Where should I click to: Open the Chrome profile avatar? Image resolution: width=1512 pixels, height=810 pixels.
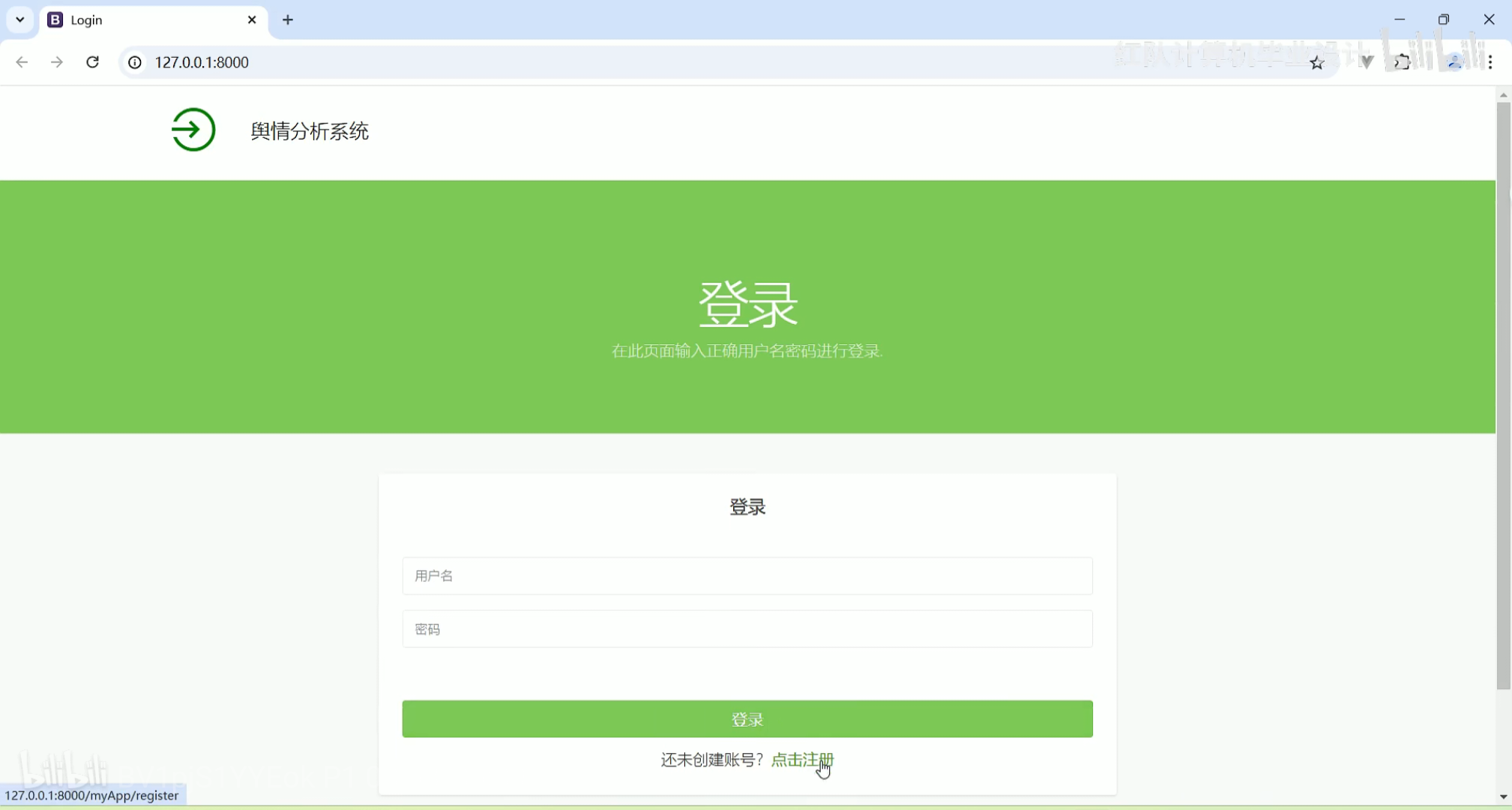click(1454, 62)
